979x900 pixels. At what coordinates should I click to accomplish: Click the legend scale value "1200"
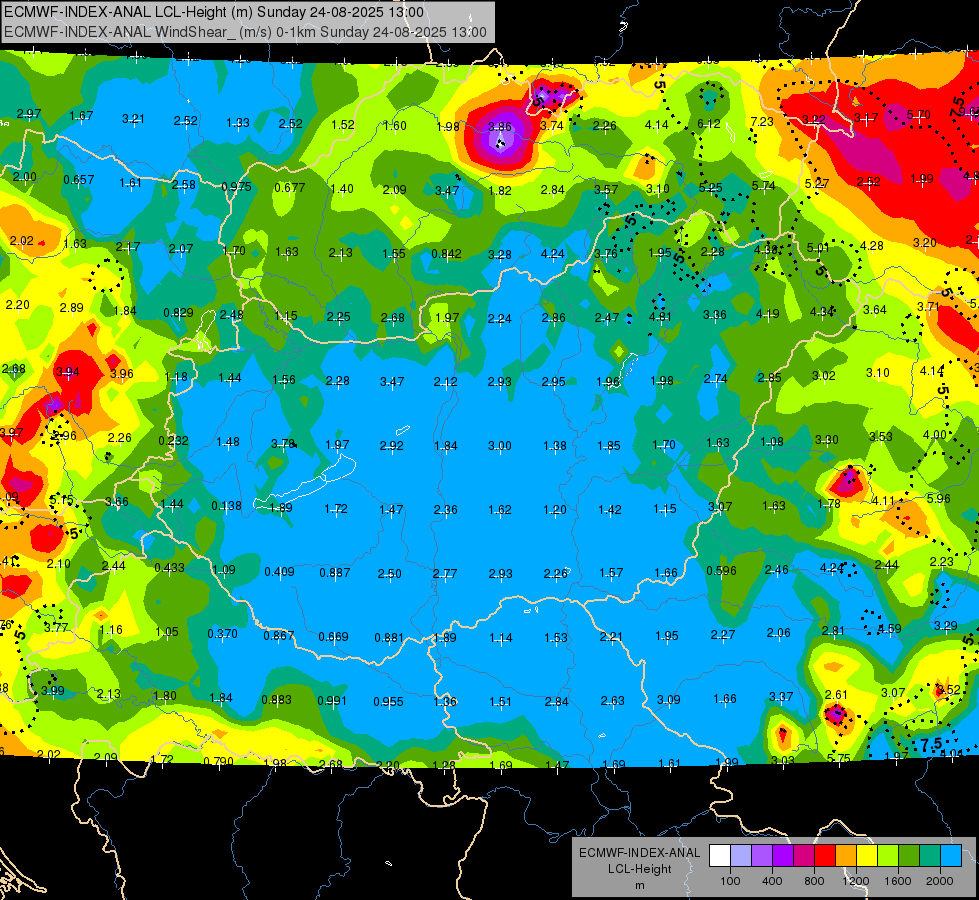856,881
